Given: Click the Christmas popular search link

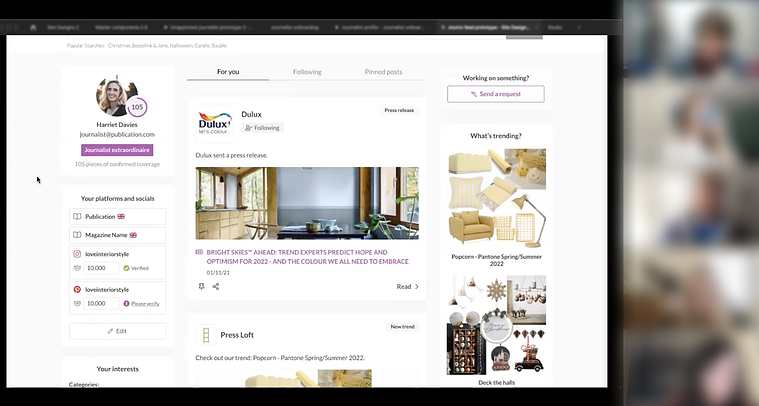Looking at the screenshot, I should [119, 45].
